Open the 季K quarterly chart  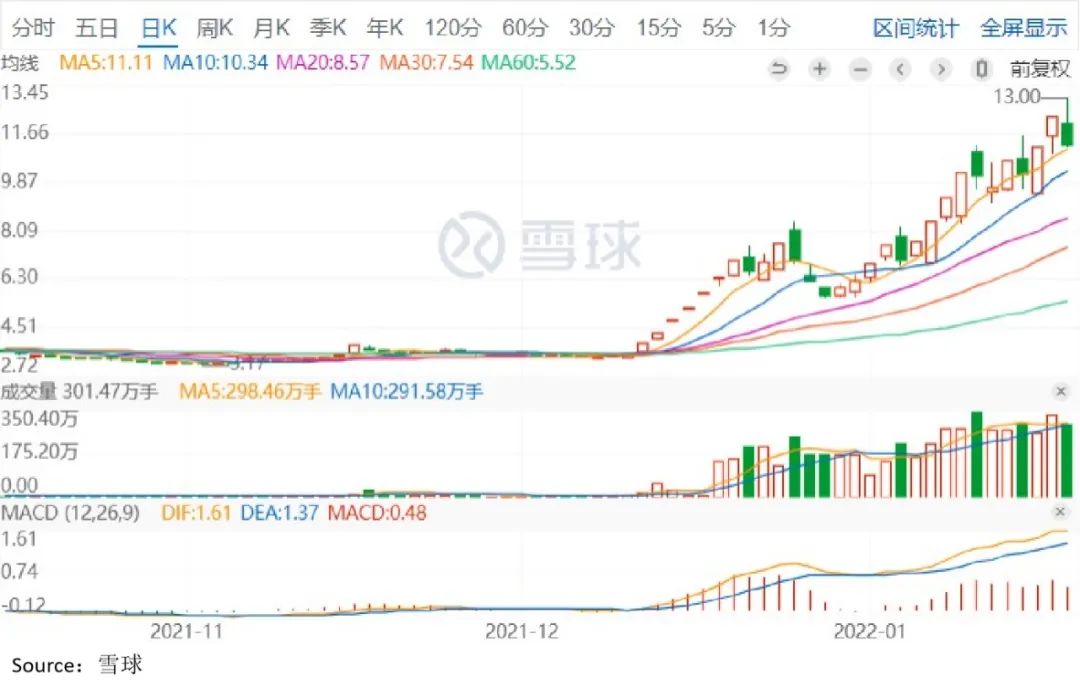tap(327, 28)
